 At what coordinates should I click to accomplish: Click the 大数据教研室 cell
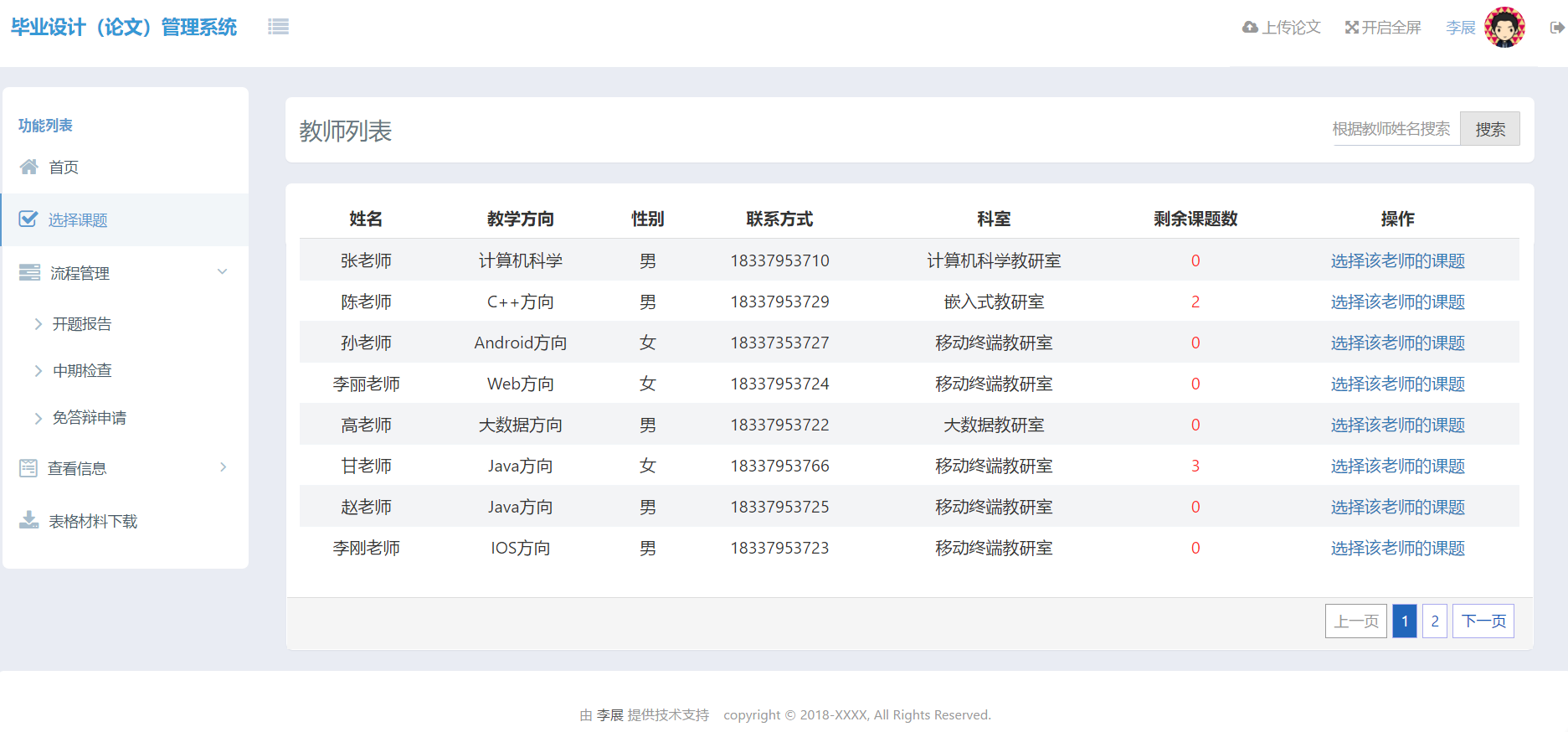click(994, 425)
